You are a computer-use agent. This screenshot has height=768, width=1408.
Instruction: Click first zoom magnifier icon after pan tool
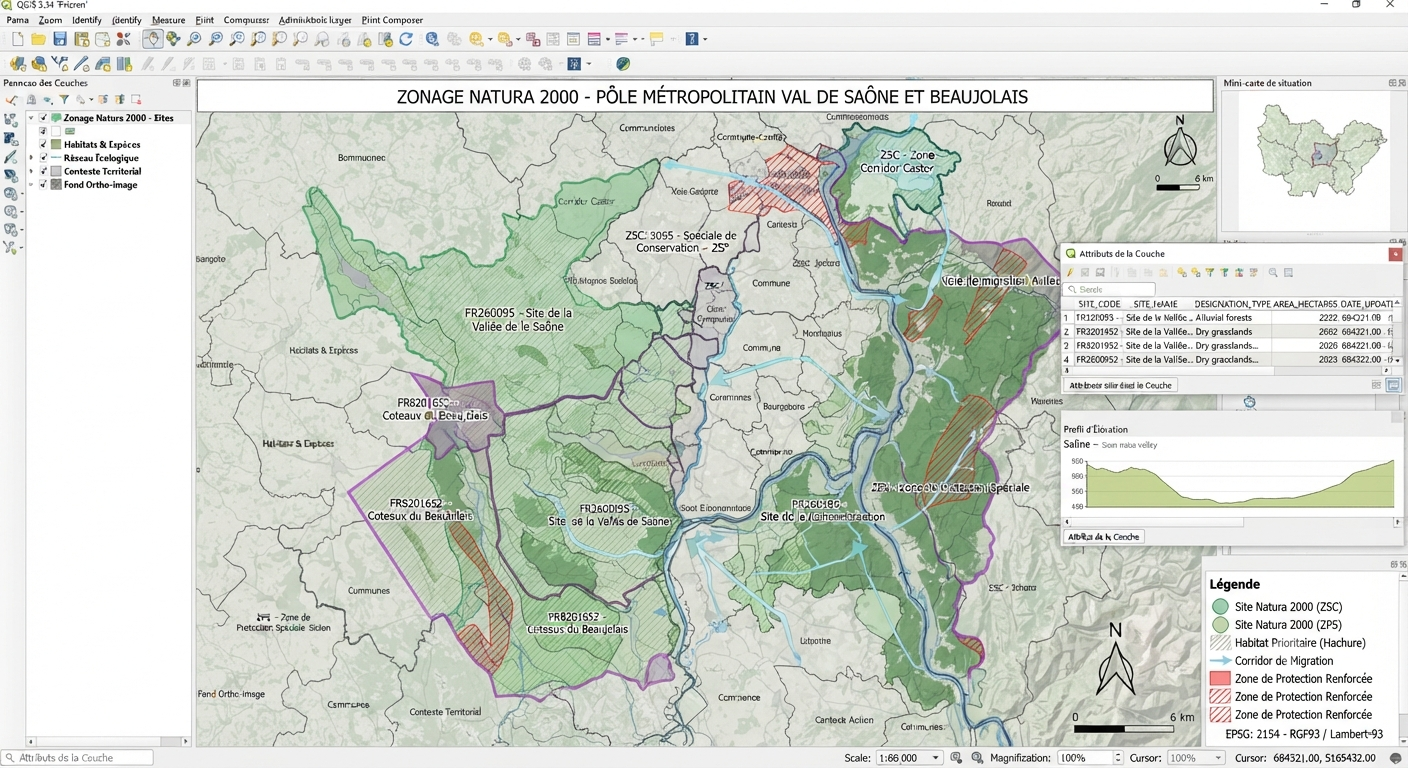194,39
